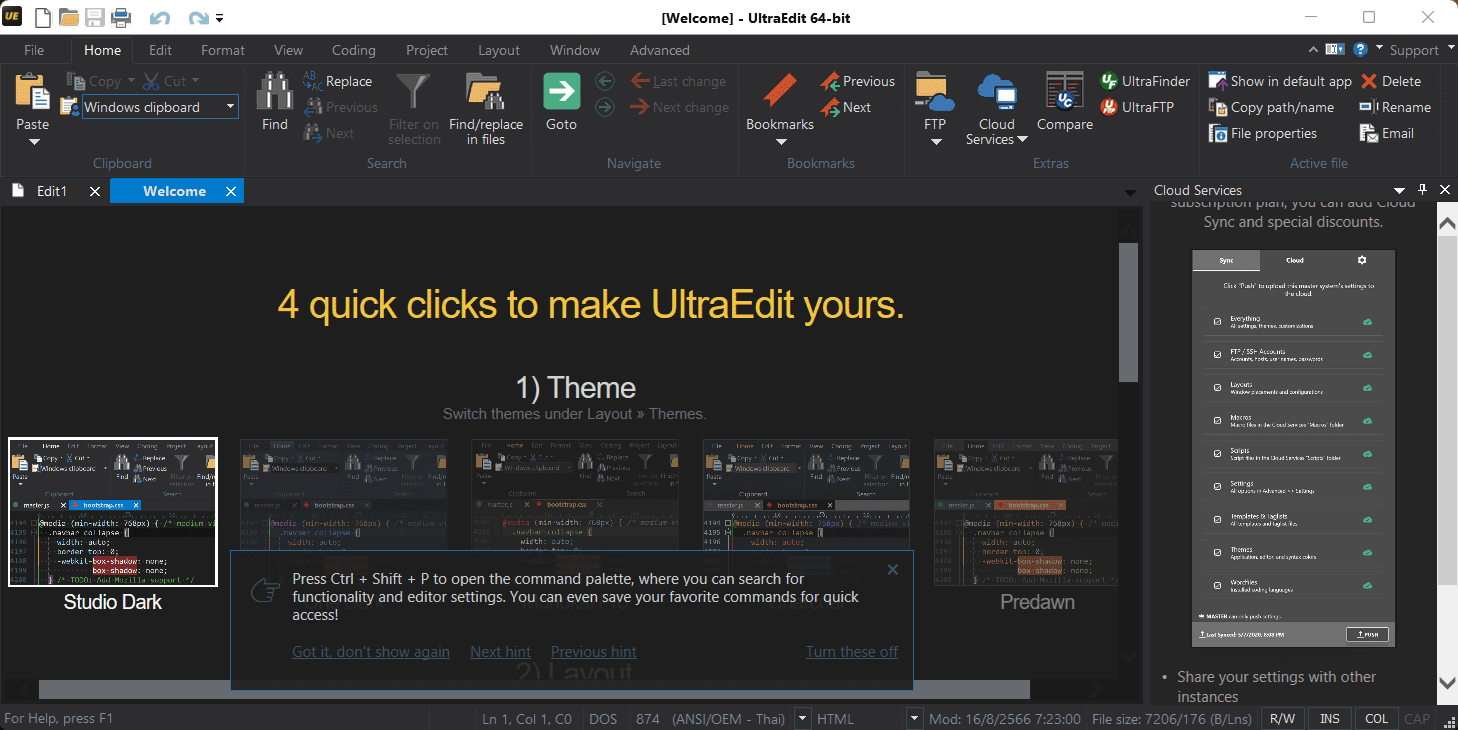
Task: Click "Got it, don't show again" link
Action: tap(371, 652)
